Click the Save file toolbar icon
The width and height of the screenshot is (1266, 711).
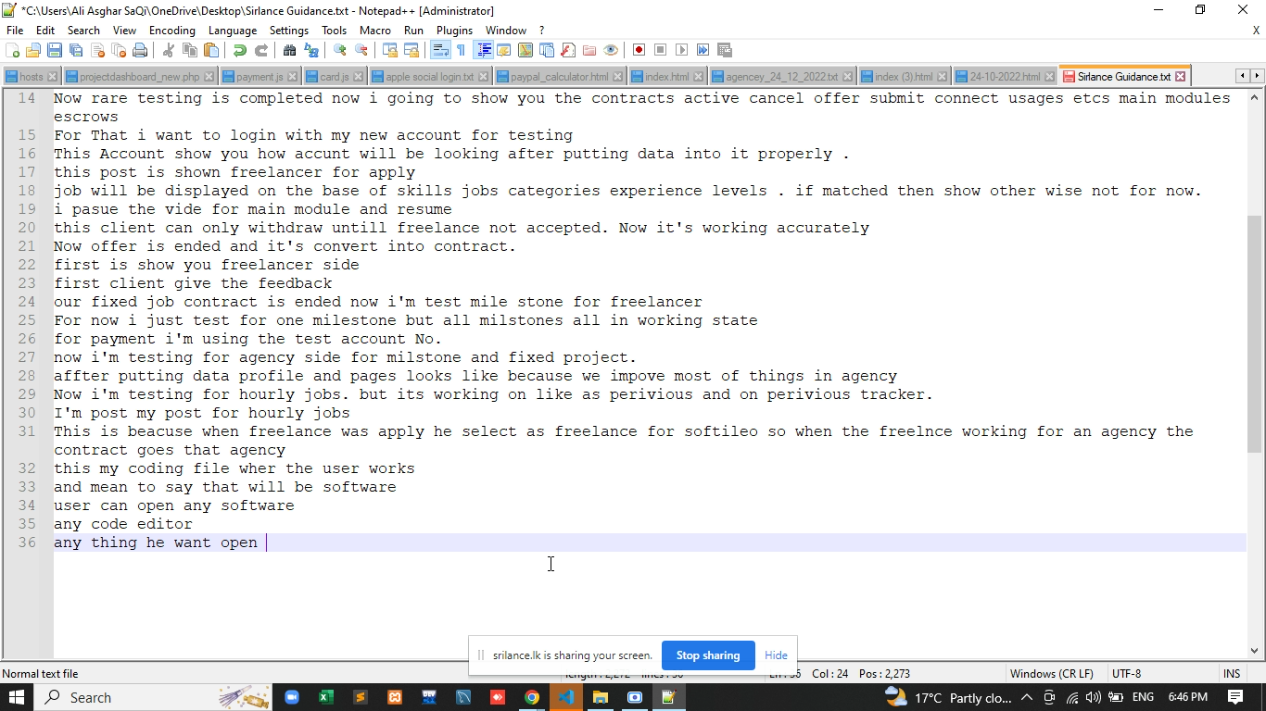coord(55,51)
